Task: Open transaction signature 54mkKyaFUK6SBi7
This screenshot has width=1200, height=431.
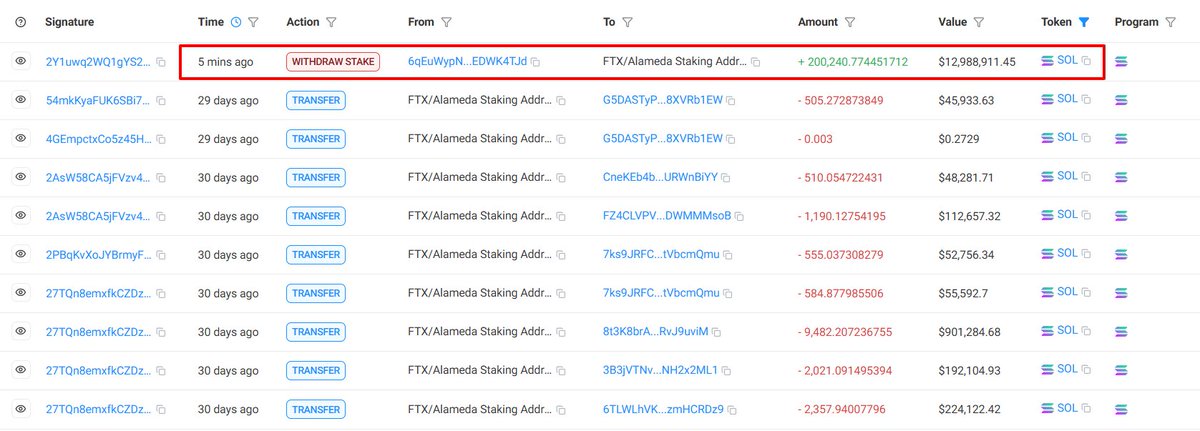Action: [98, 100]
